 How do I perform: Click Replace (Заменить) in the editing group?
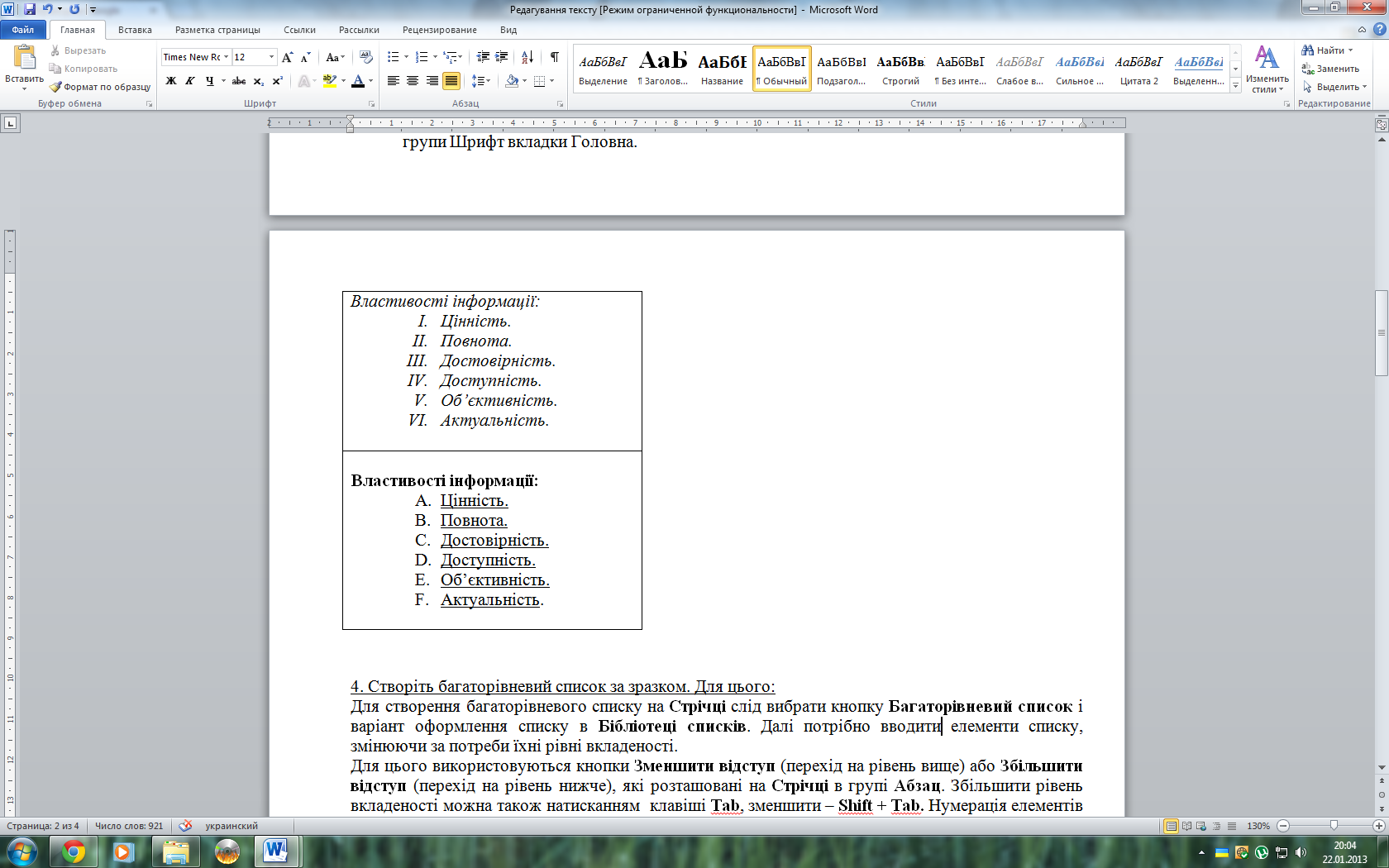[1330, 69]
